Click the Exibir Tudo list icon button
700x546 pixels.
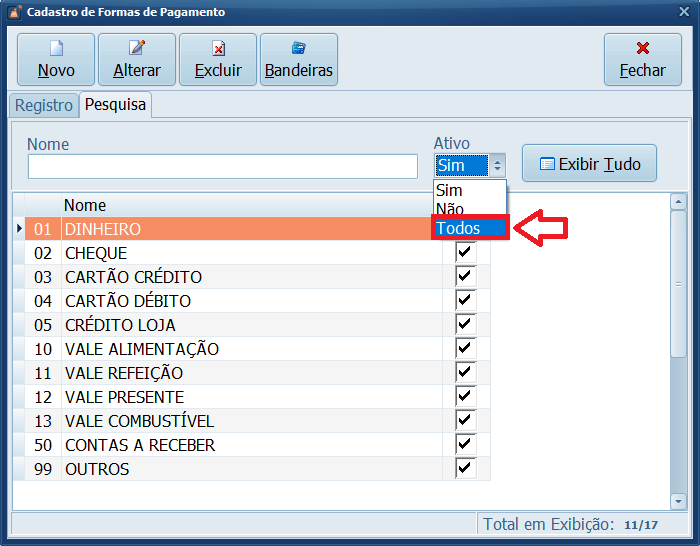coord(589,164)
